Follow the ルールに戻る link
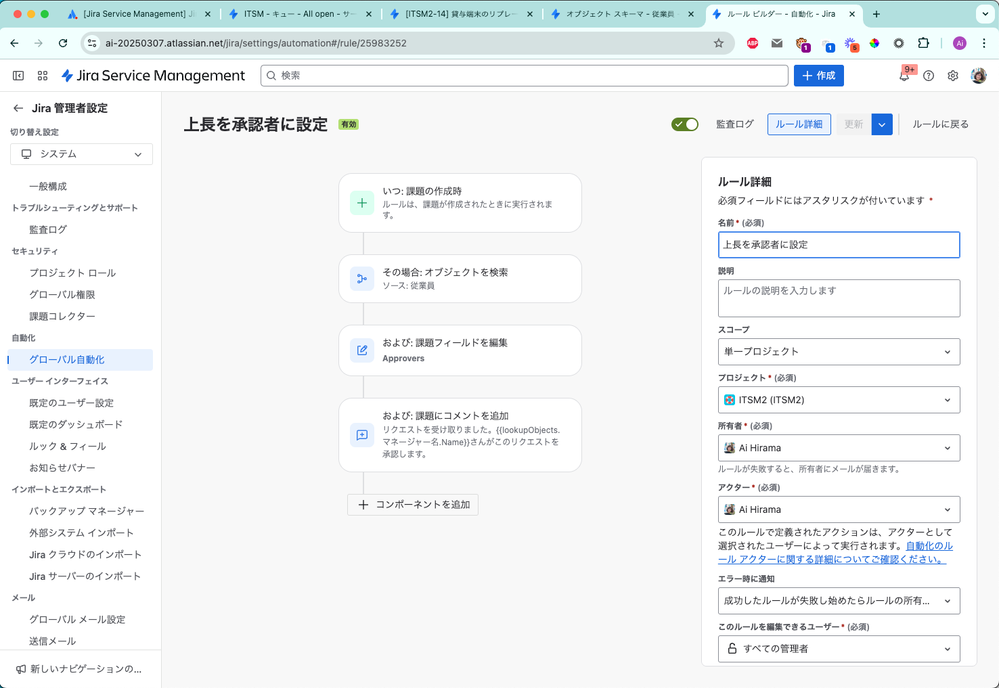Screen dimensions: 999x688 942,124
